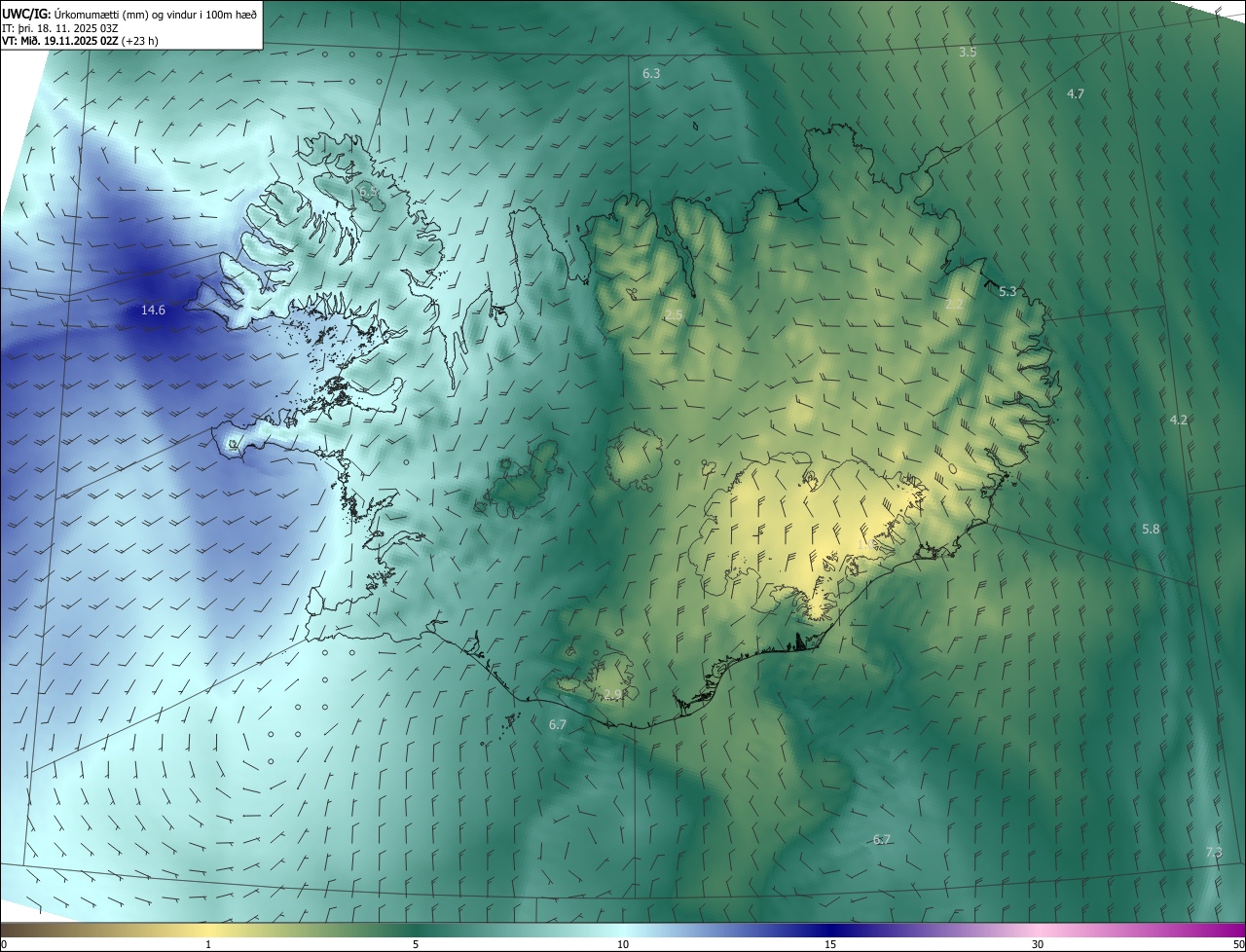The image size is (1246, 952).
Task: Click the 6.7 value just below the 2.9 label
Action: click(x=558, y=724)
